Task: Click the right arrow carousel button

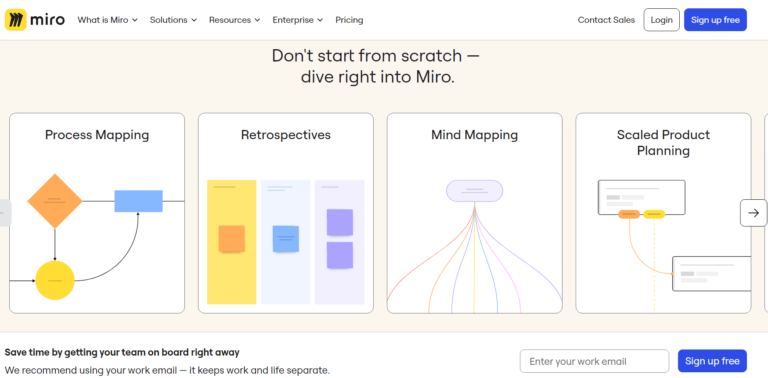Action: [x=753, y=213]
